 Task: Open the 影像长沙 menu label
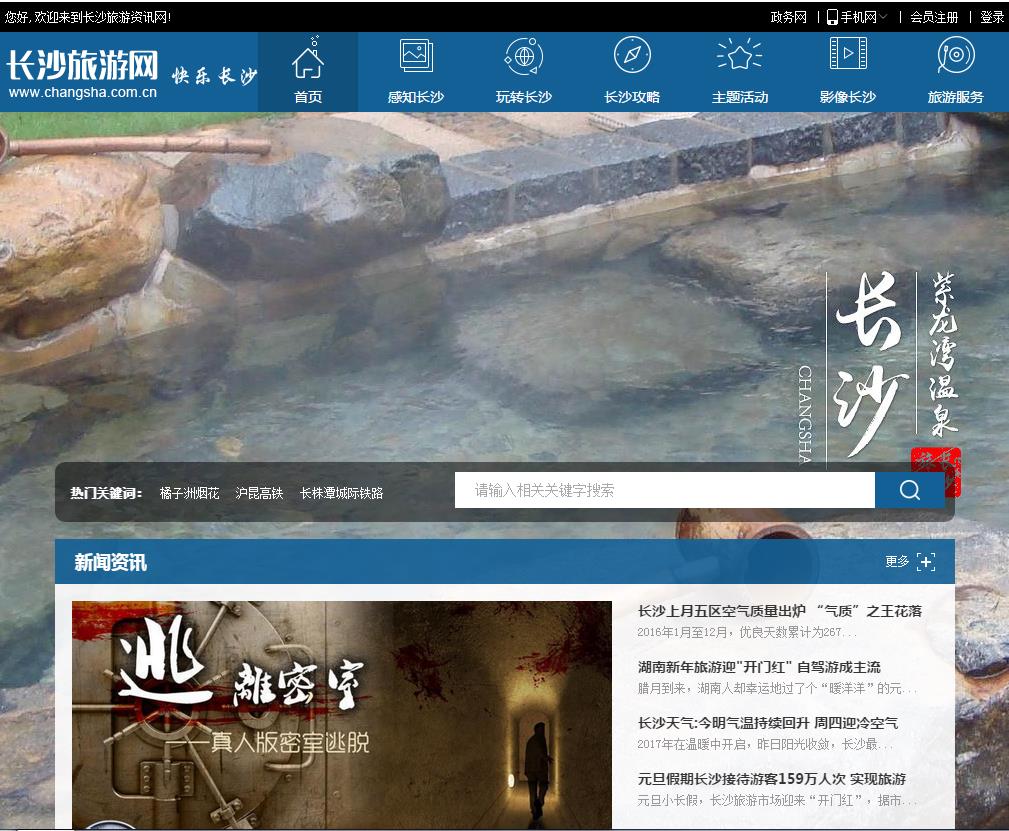pyautogui.click(x=847, y=97)
